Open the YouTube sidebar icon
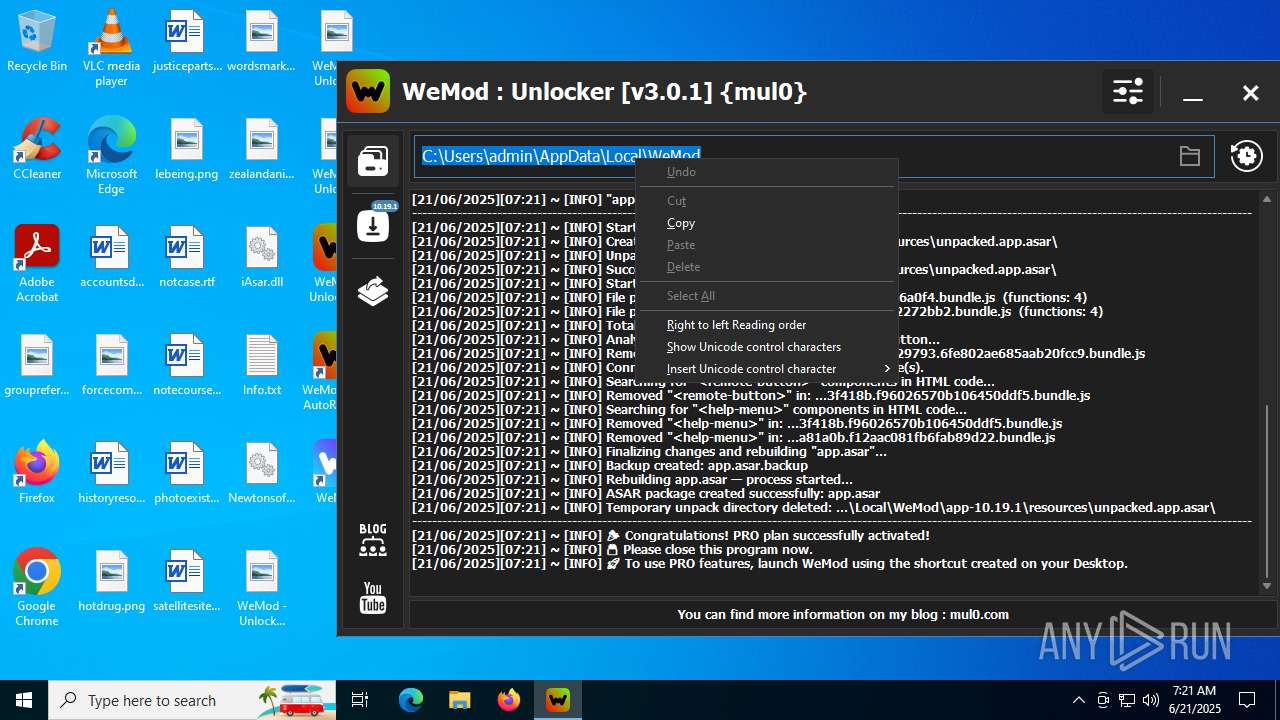The image size is (1280, 720). 373,598
